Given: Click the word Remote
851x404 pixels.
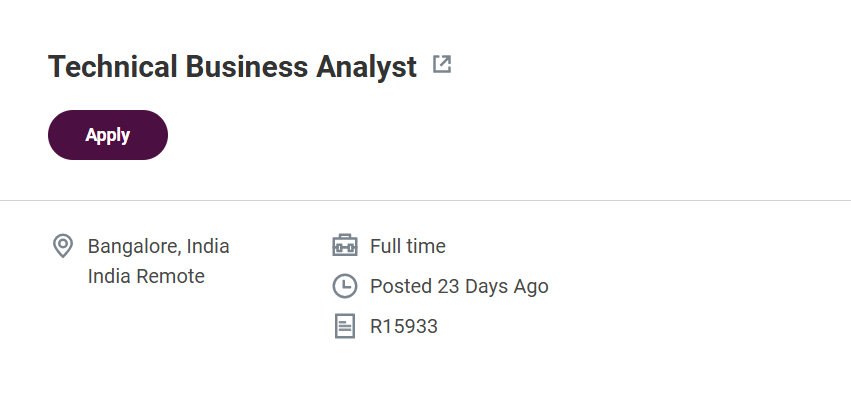Looking at the screenshot, I should [170, 276].
